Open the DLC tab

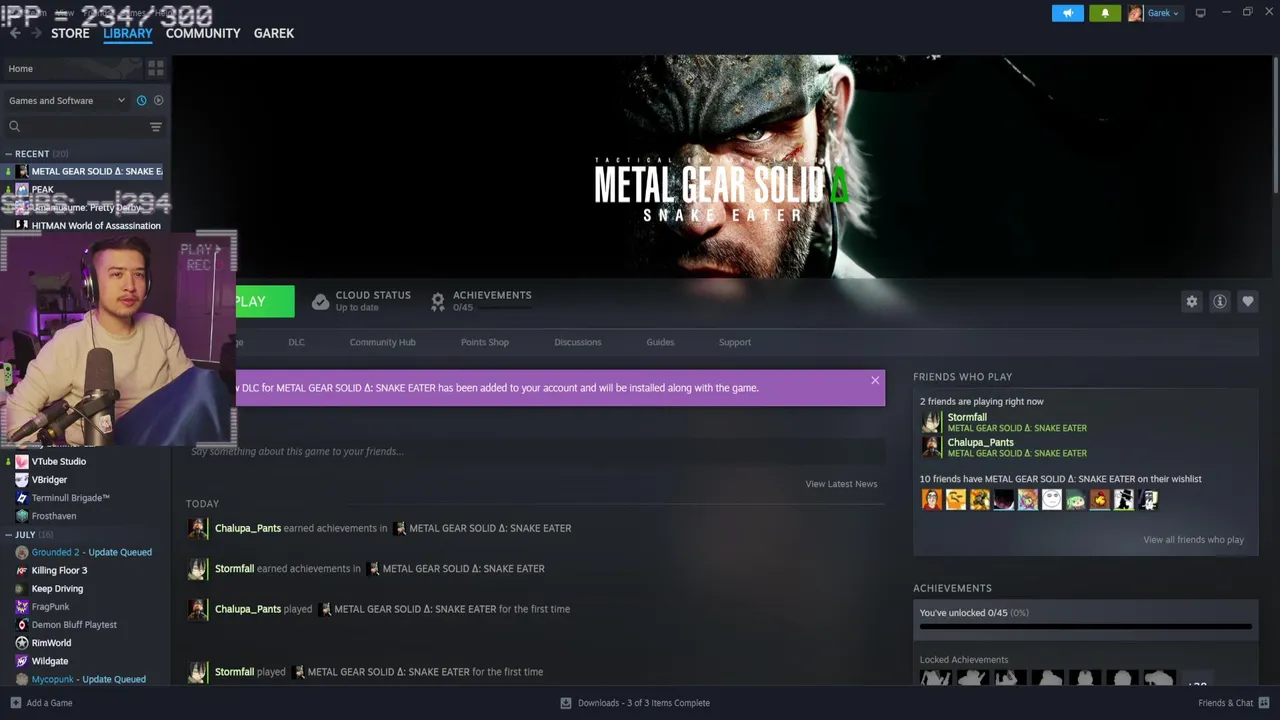[x=296, y=342]
